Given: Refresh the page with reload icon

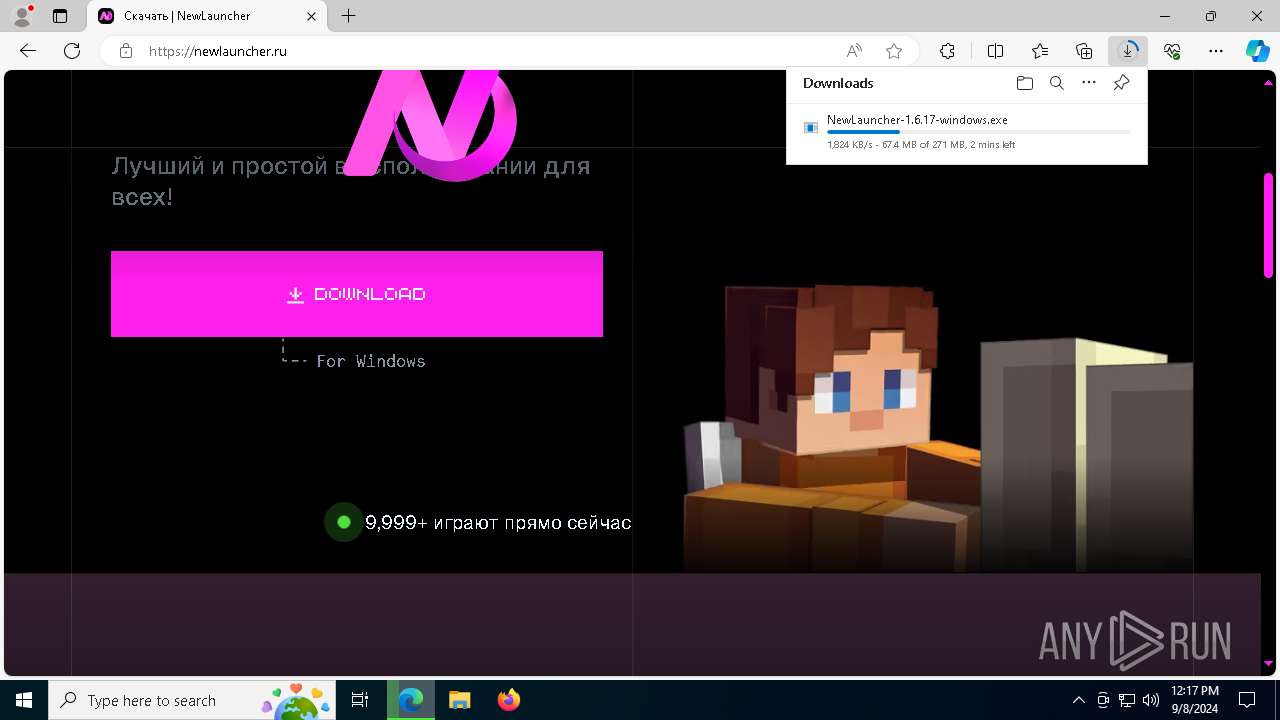Looking at the screenshot, I should pos(72,51).
